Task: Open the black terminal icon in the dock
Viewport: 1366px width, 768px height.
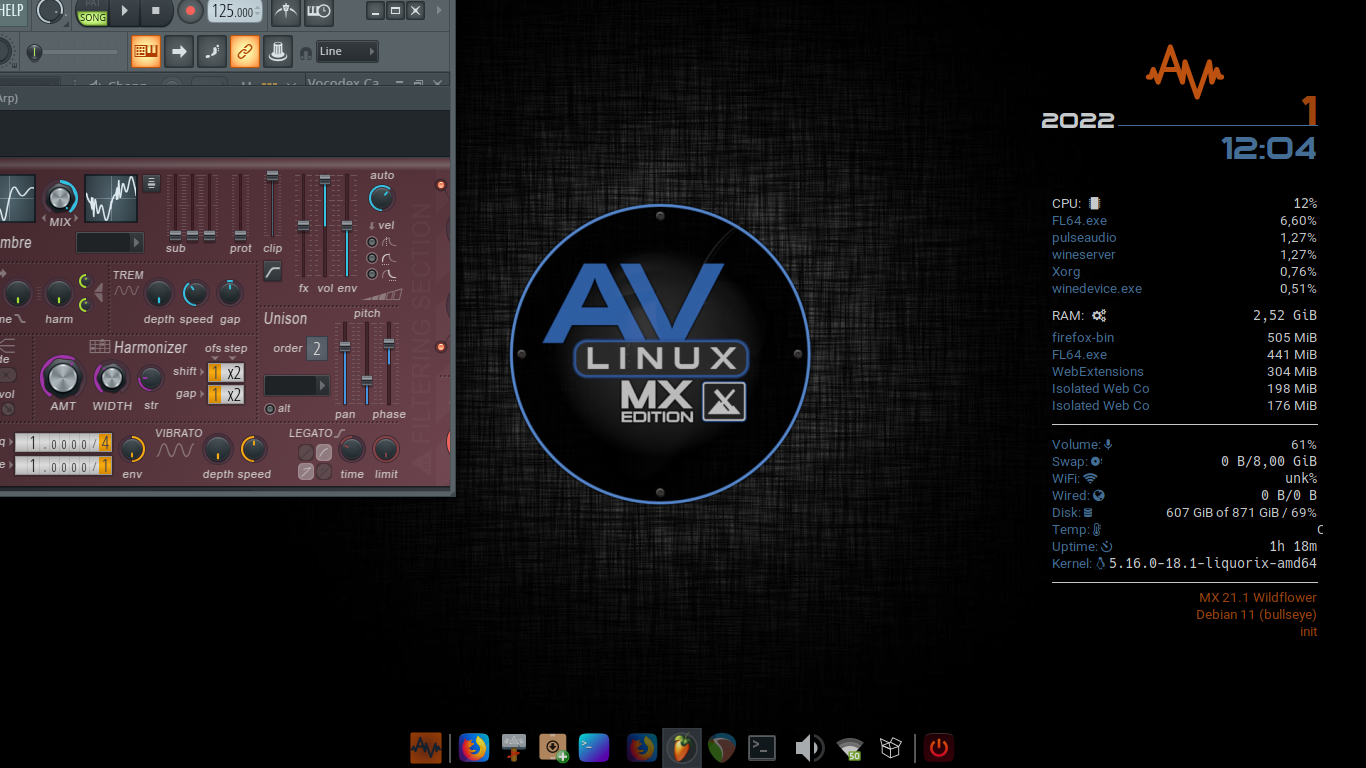Action: pos(763,747)
